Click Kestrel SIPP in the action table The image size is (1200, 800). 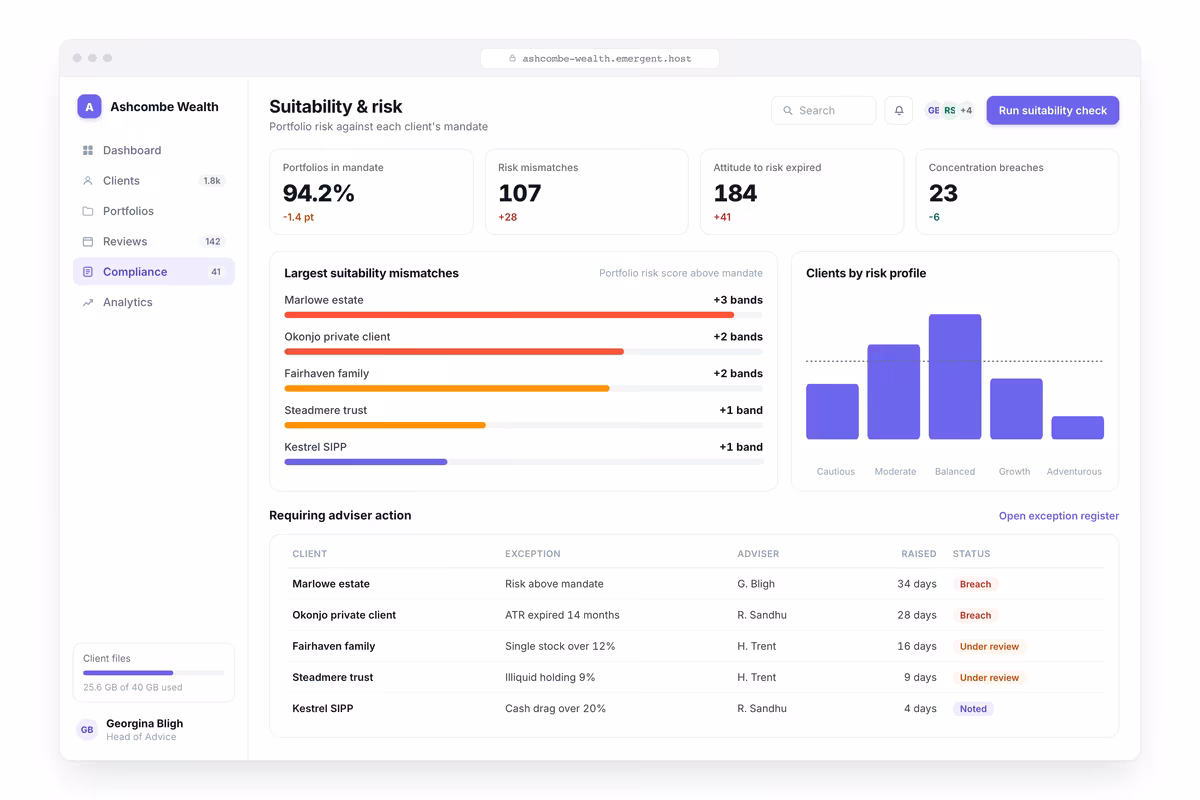[323, 708]
